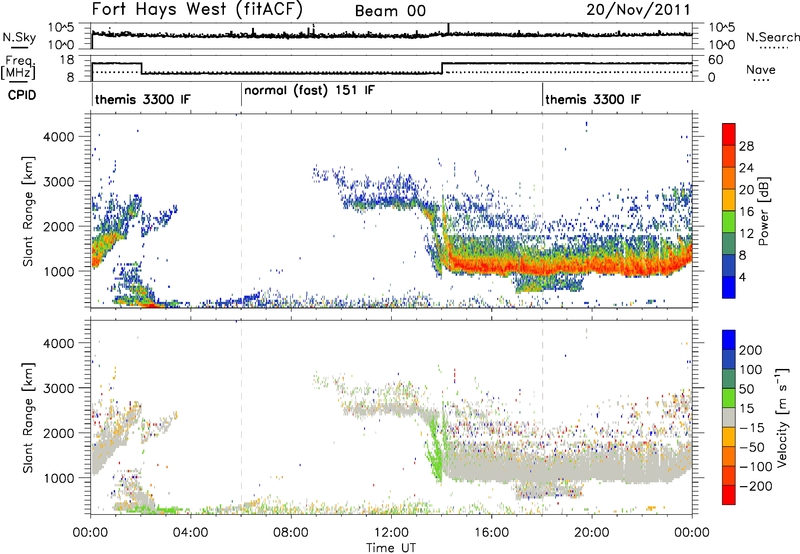Click the power panel 'Slant Range [km]' label
Image resolution: width=800 pixels, height=554 pixels.
click(x=29, y=211)
